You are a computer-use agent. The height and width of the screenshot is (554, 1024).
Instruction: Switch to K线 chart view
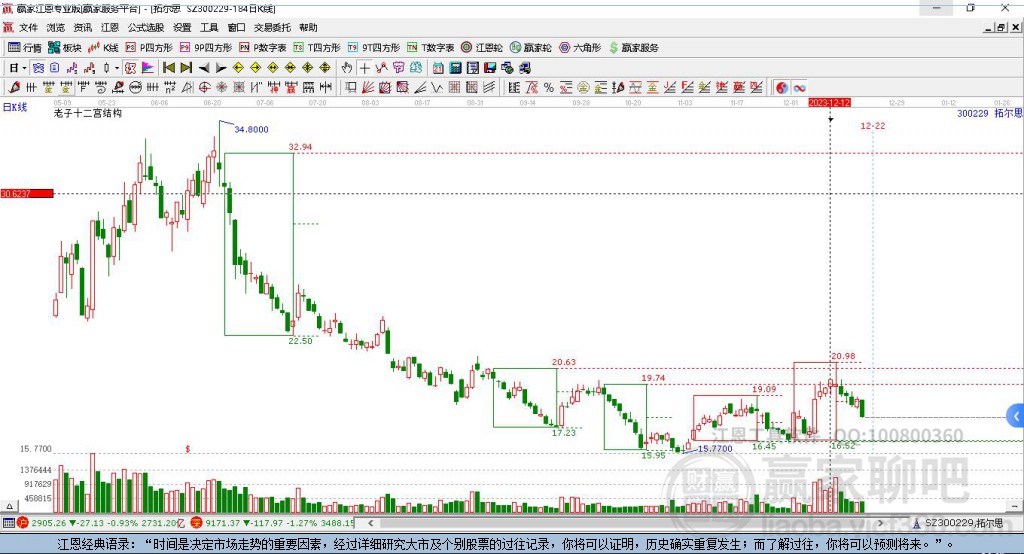click(103, 48)
